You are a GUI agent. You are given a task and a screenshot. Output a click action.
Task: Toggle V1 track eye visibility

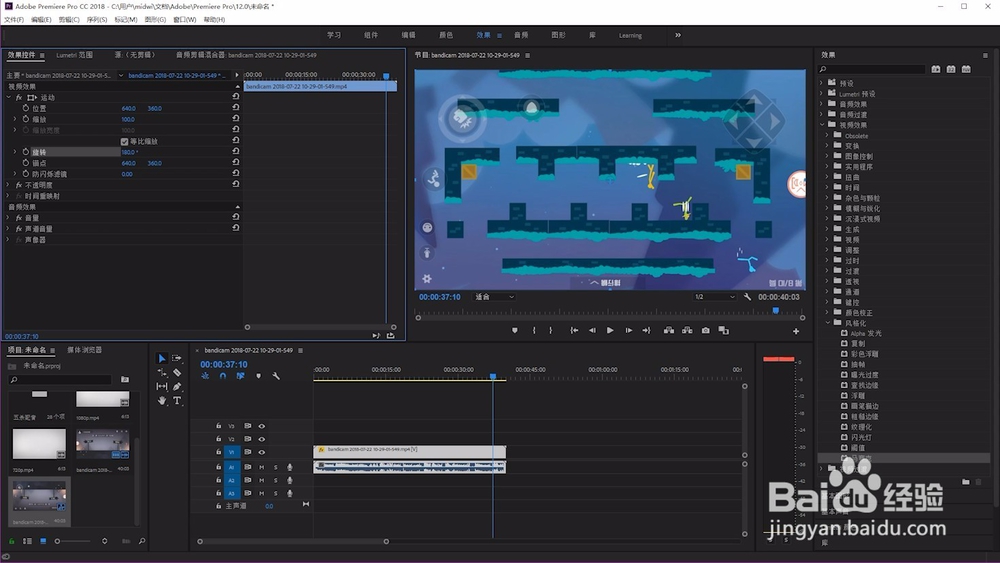(x=261, y=452)
